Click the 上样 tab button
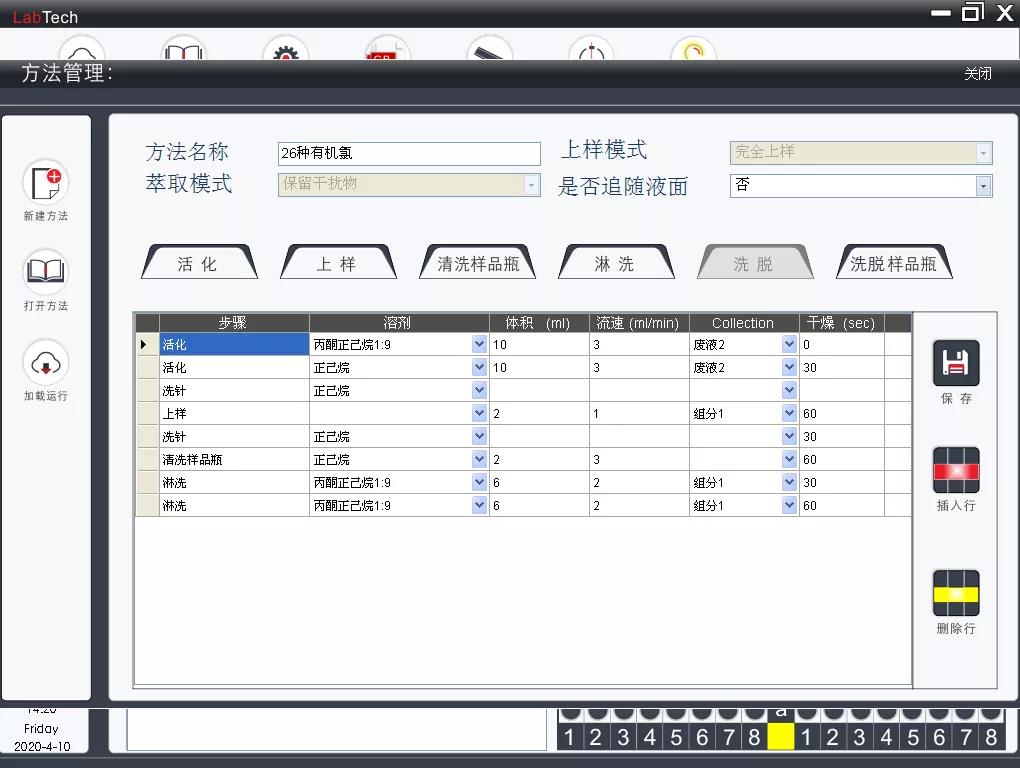1020x768 pixels. [x=337, y=264]
